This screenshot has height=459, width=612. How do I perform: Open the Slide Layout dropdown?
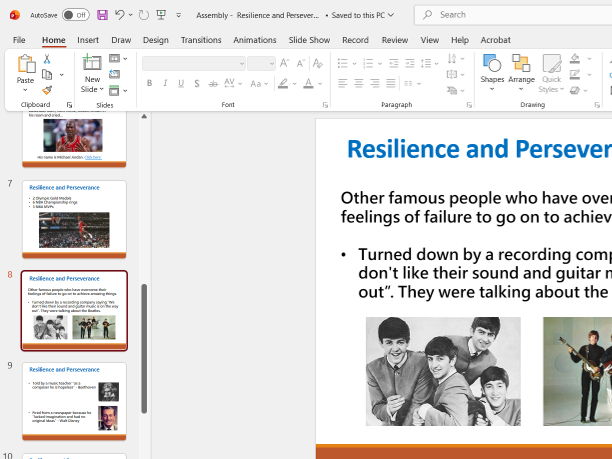pyautogui.click(x=118, y=59)
